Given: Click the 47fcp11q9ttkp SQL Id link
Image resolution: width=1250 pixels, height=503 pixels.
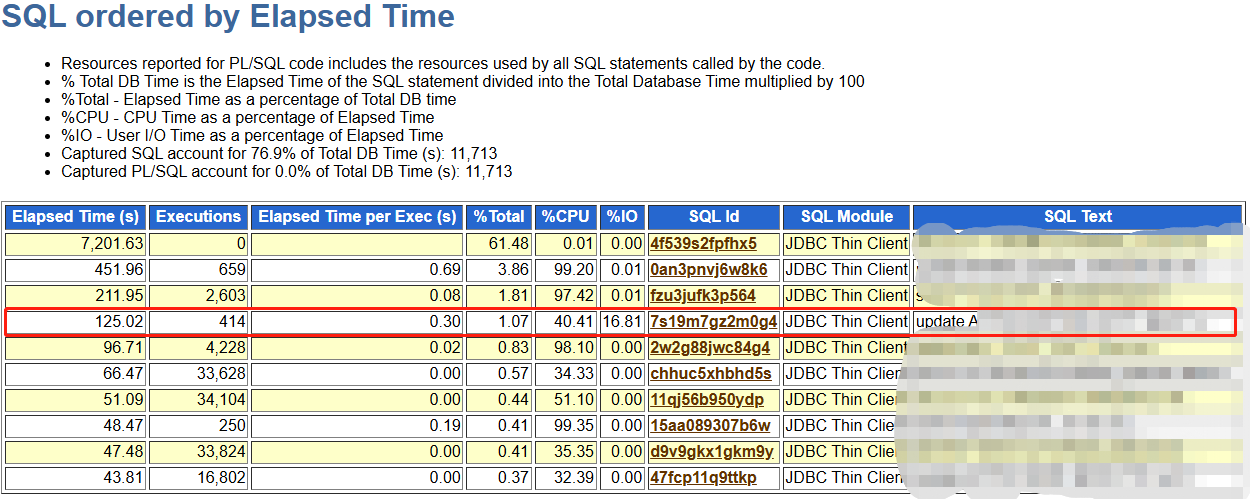Looking at the screenshot, I should [x=703, y=478].
